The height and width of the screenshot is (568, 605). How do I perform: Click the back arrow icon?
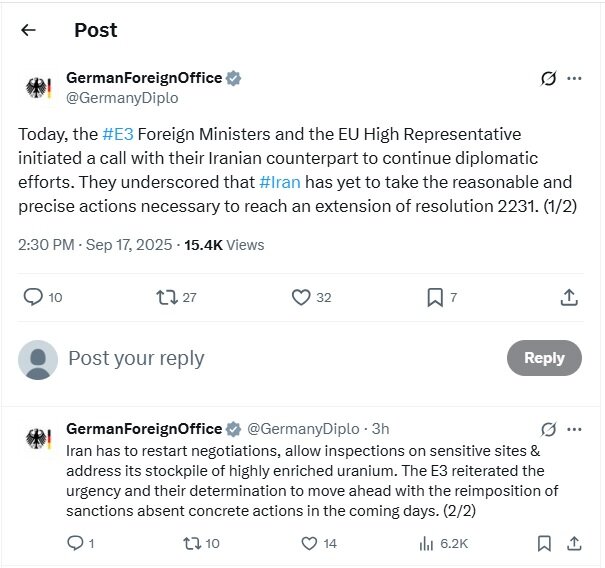point(28,30)
